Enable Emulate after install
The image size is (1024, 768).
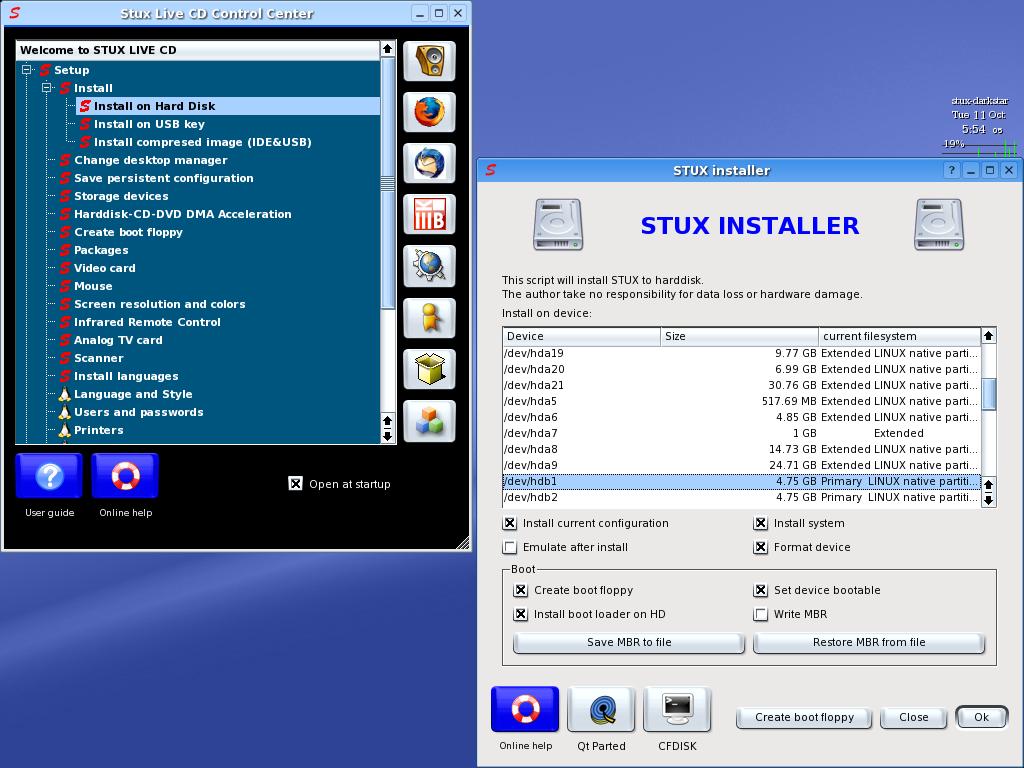(510, 547)
